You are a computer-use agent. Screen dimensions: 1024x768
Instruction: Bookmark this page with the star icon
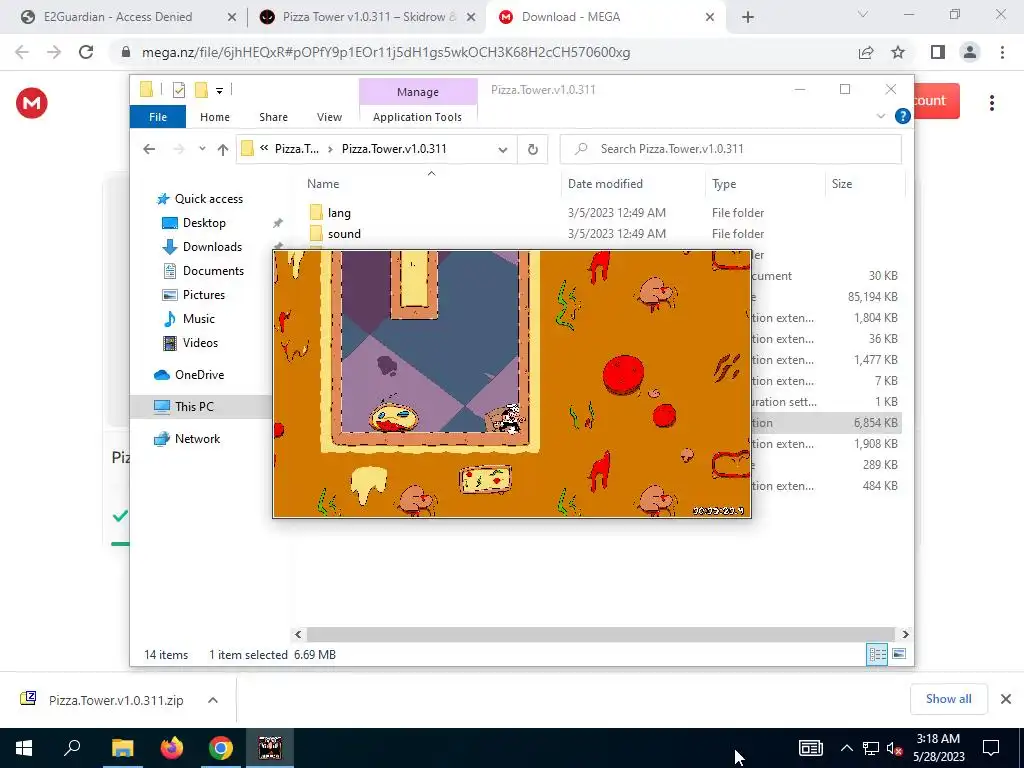(898, 52)
